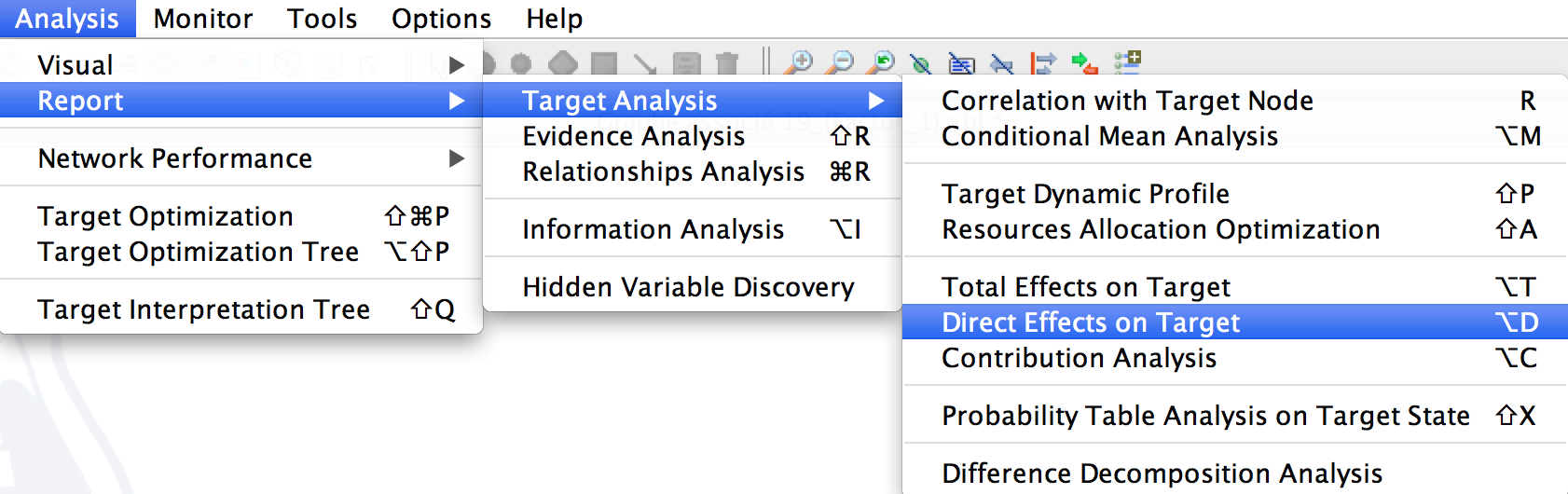Click the crossed-out comment box icon
1568x494 pixels.
tap(961, 63)
